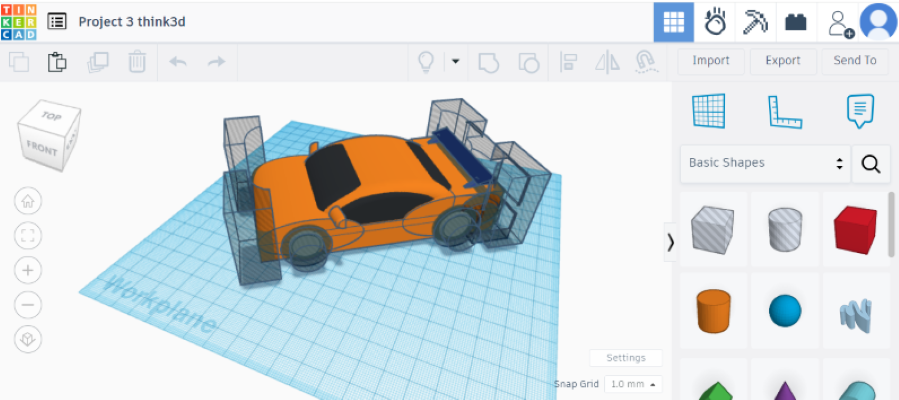Click the Export button
The image size is (899, 400).
(x=783, y=61)
